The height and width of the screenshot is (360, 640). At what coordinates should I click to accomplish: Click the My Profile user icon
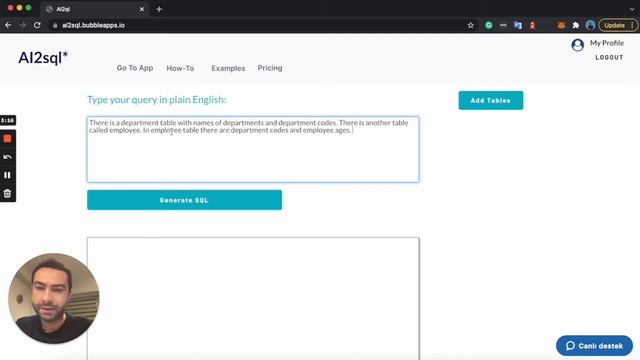578,44
